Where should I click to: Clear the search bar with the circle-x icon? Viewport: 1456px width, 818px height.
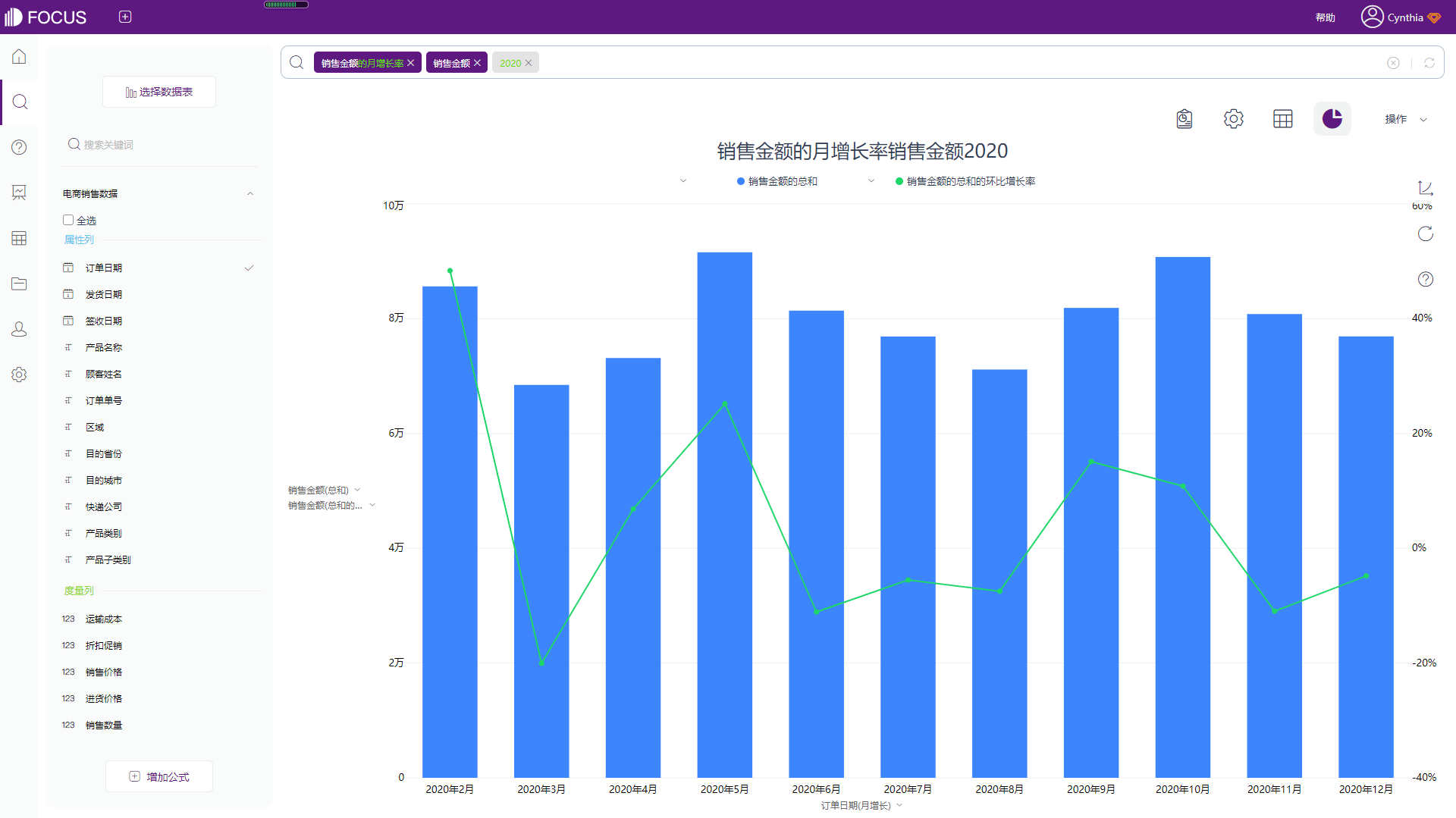click(x=1393, y=63)
